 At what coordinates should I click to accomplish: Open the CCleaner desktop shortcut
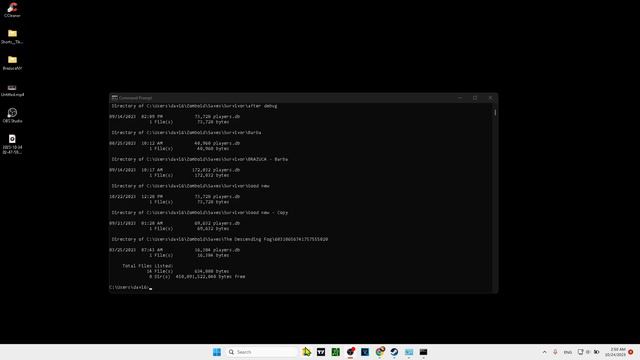point(12,10)
